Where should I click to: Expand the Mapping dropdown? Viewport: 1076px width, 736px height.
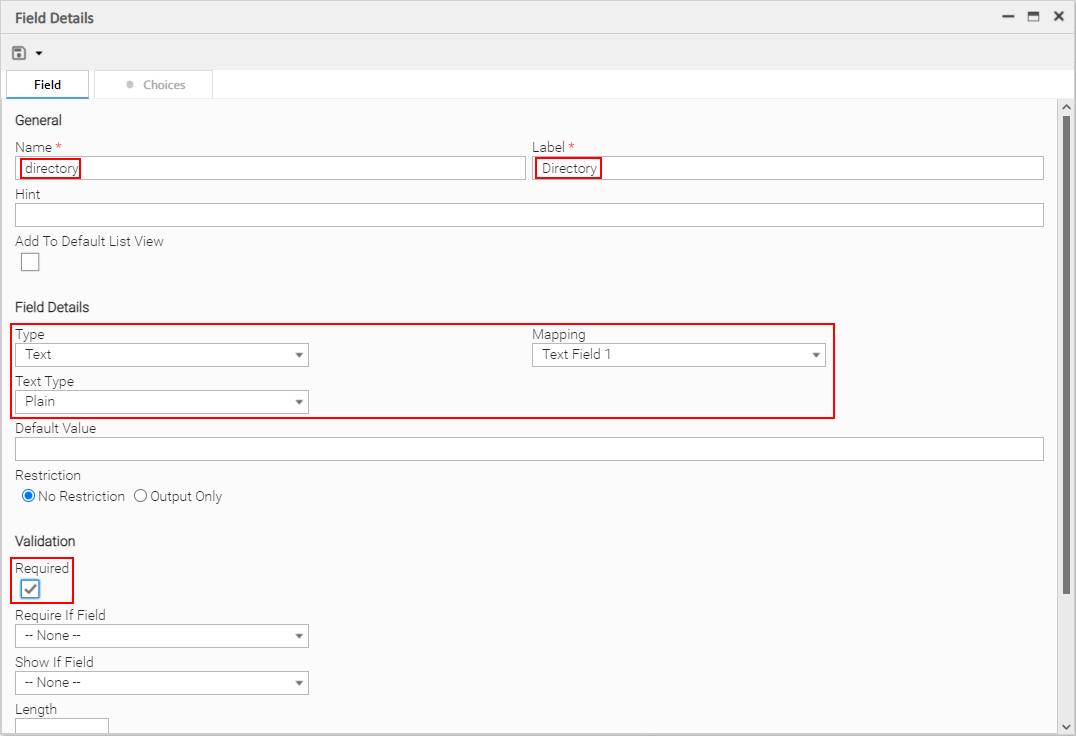point(678,355)
